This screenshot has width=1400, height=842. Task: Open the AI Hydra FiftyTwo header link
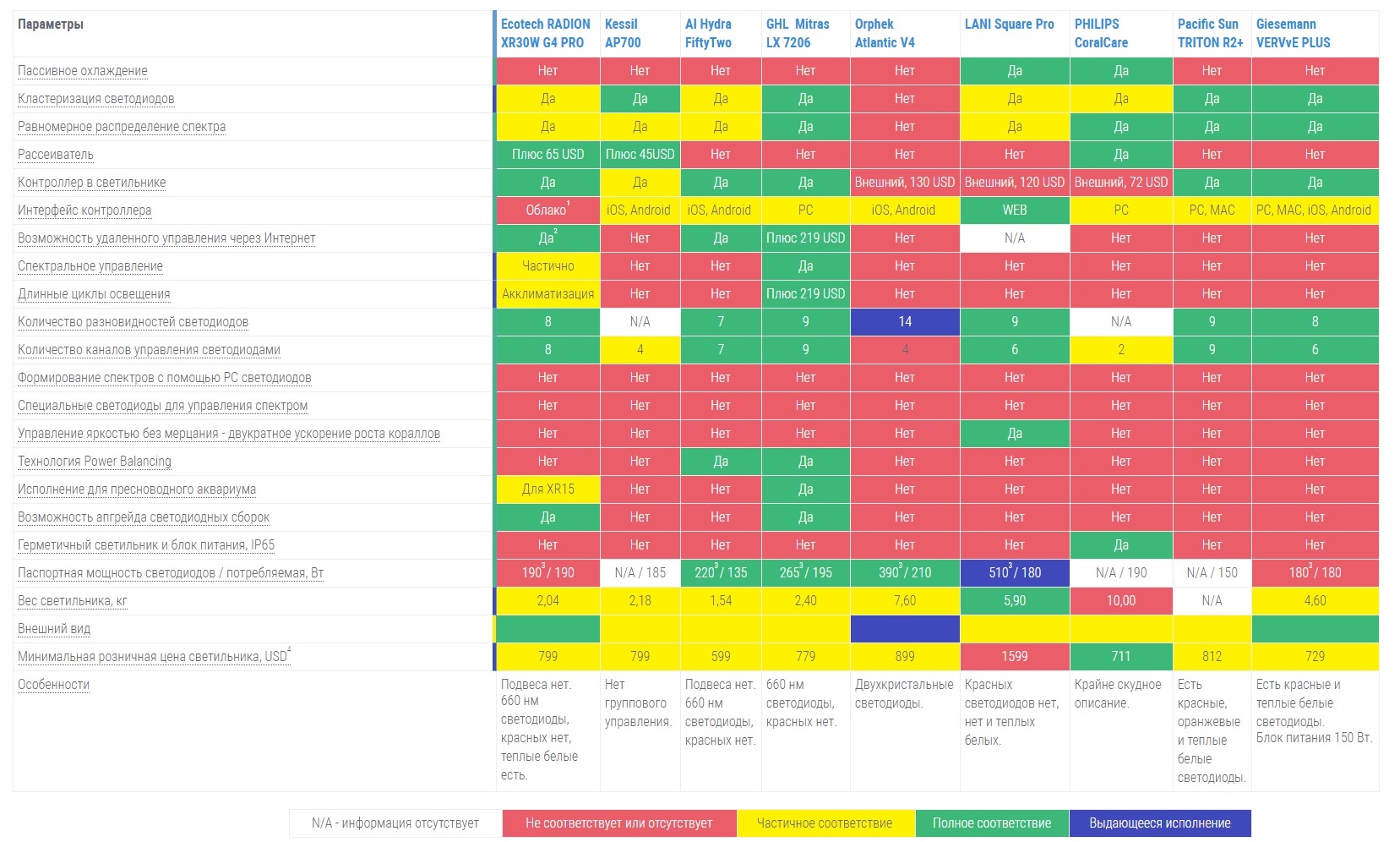coord(708,33)
